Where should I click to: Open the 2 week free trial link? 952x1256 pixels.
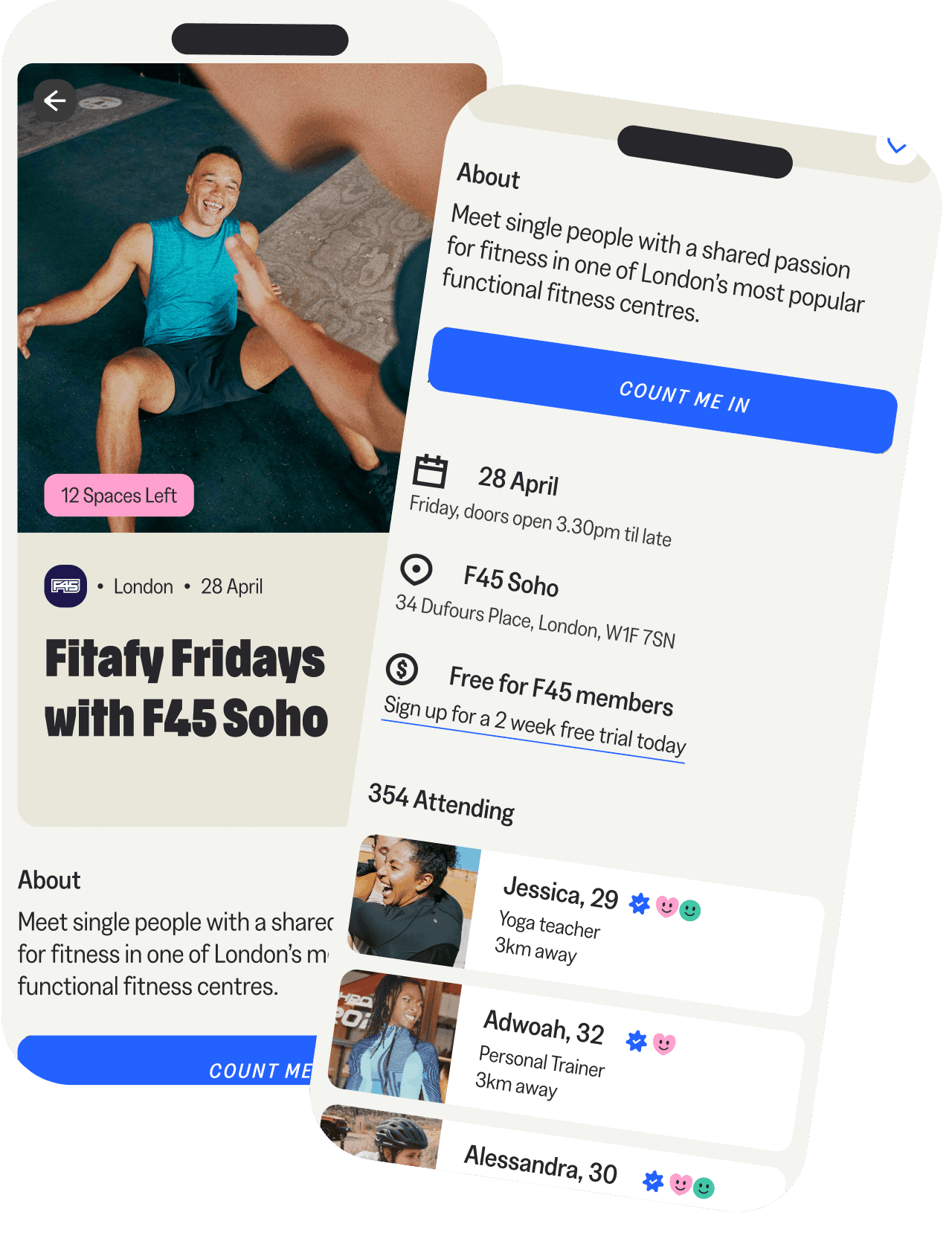pyautogui.click(x=534, y=726)
